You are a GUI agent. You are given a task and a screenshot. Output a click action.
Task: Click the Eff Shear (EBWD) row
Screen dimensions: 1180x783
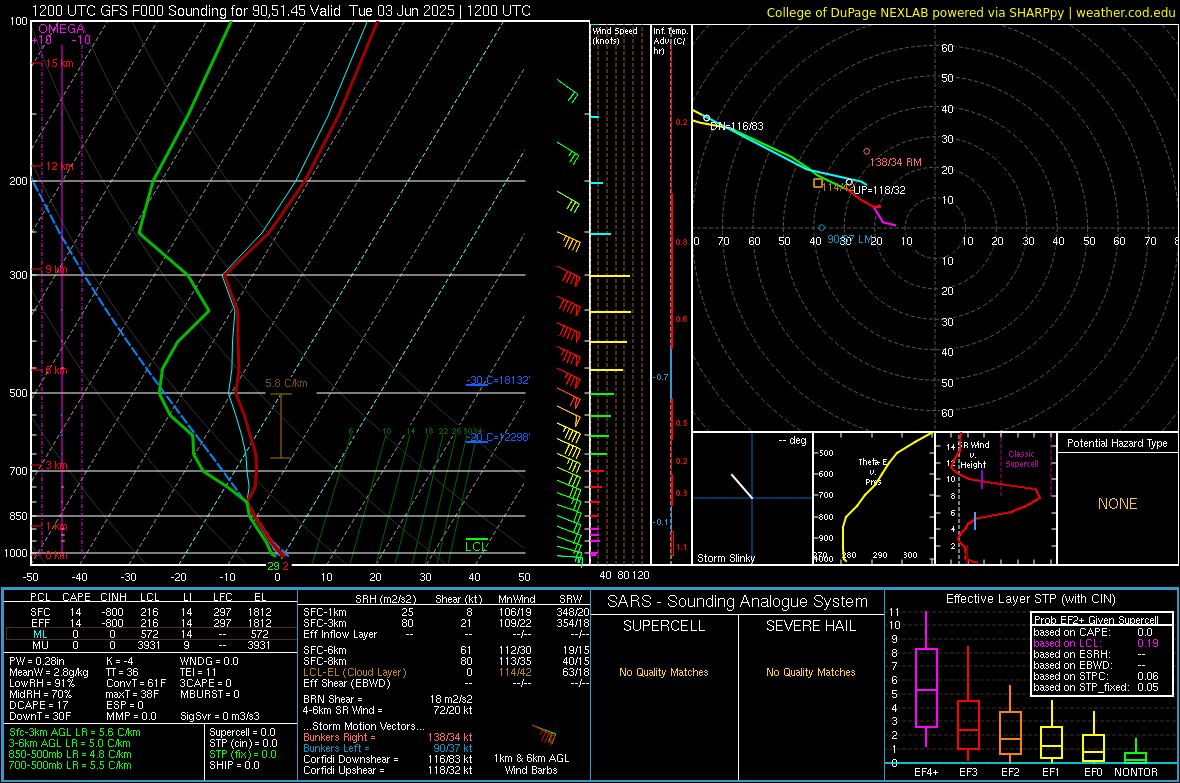click(x=446, y=683)
